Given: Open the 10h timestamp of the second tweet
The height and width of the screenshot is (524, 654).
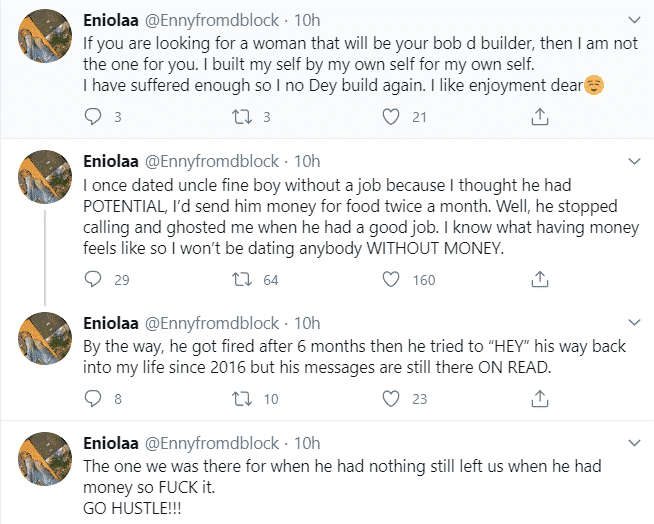Looking at the screenshot, I should coord(309,160).
